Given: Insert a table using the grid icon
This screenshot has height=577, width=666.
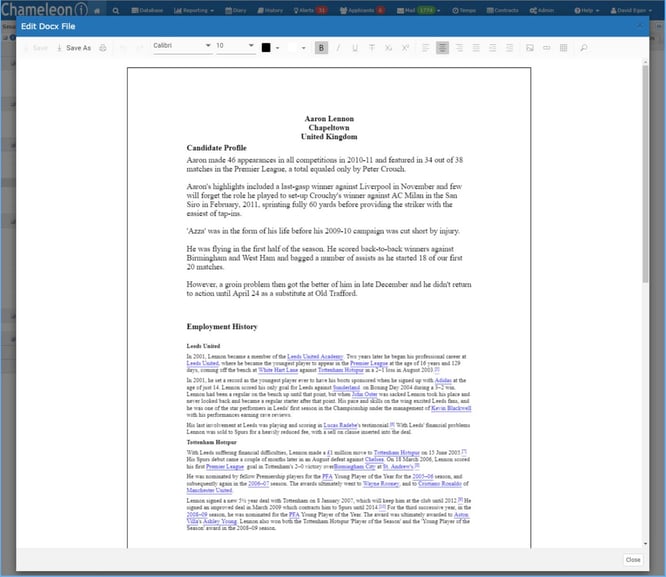Looking at the screenshot, I should 564,48.
